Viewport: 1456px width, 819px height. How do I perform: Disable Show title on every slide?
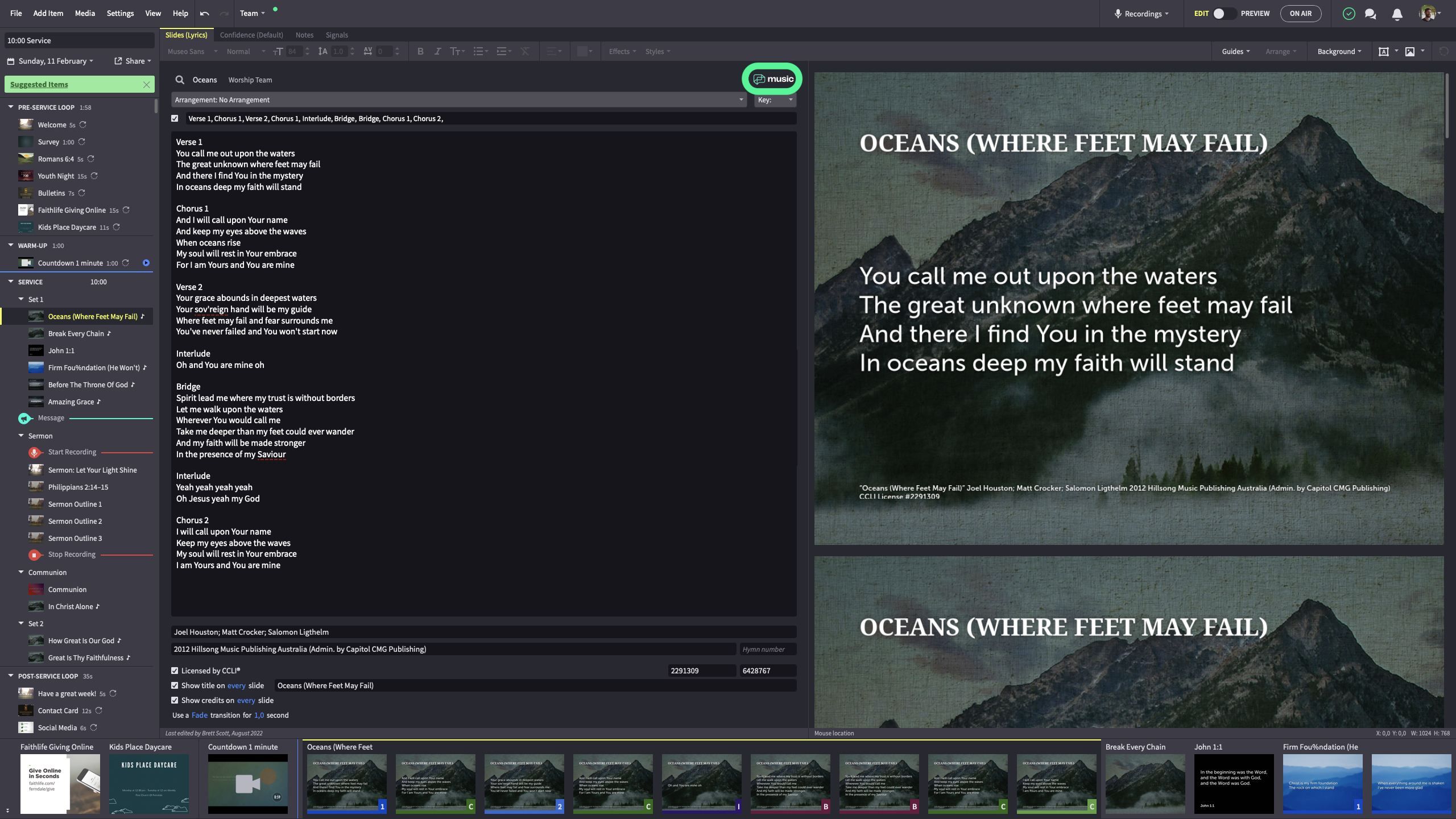pyautogui.click(x=175, y=685)
